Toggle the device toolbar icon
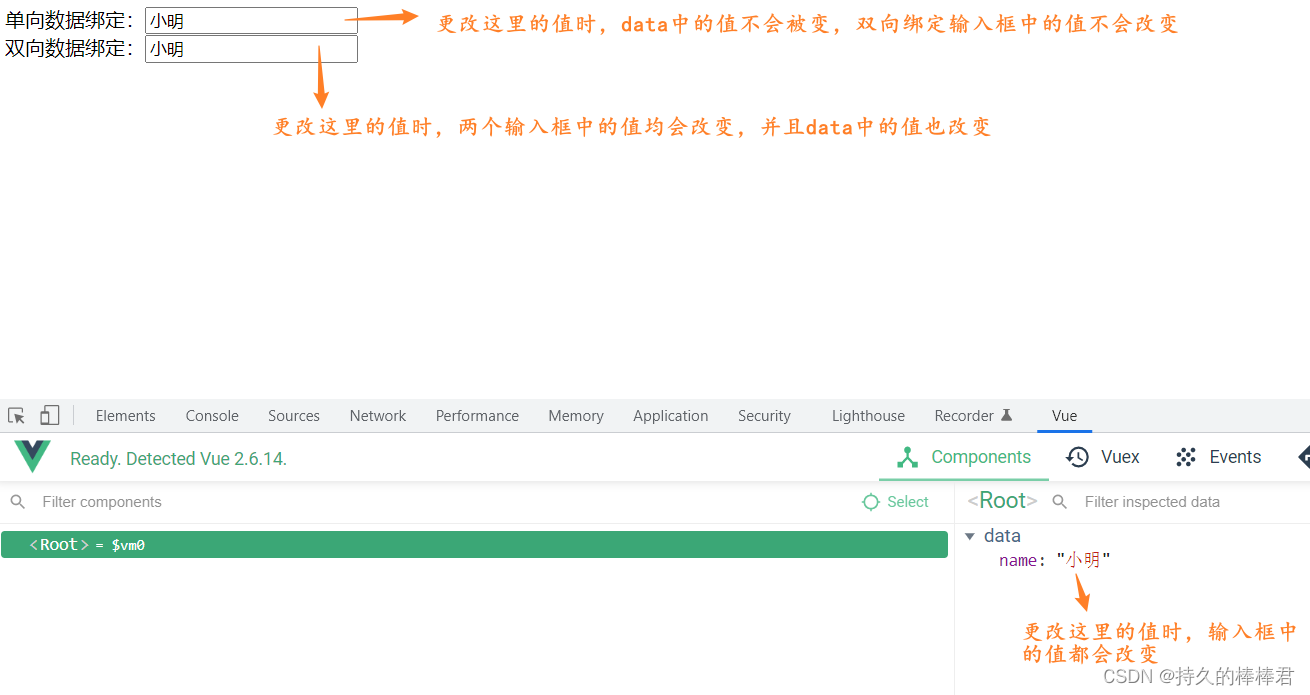This screenshot has width=1310, height=695. (x=50, y=416)
